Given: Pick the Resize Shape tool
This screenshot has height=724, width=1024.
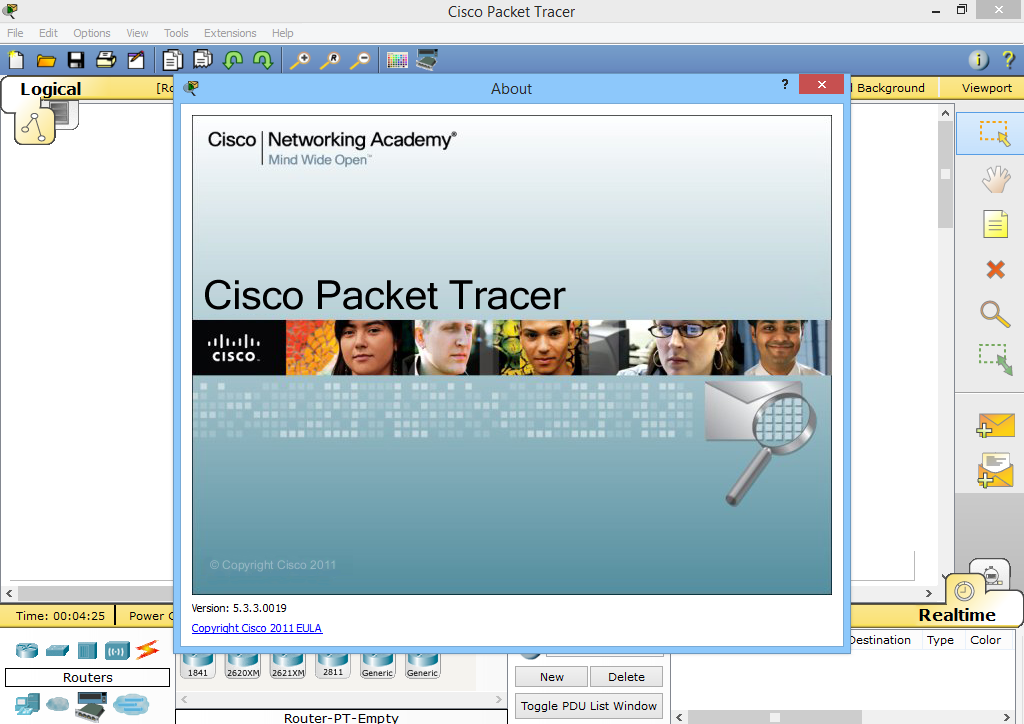Looking at the screenshot, I should pos(995,359).
